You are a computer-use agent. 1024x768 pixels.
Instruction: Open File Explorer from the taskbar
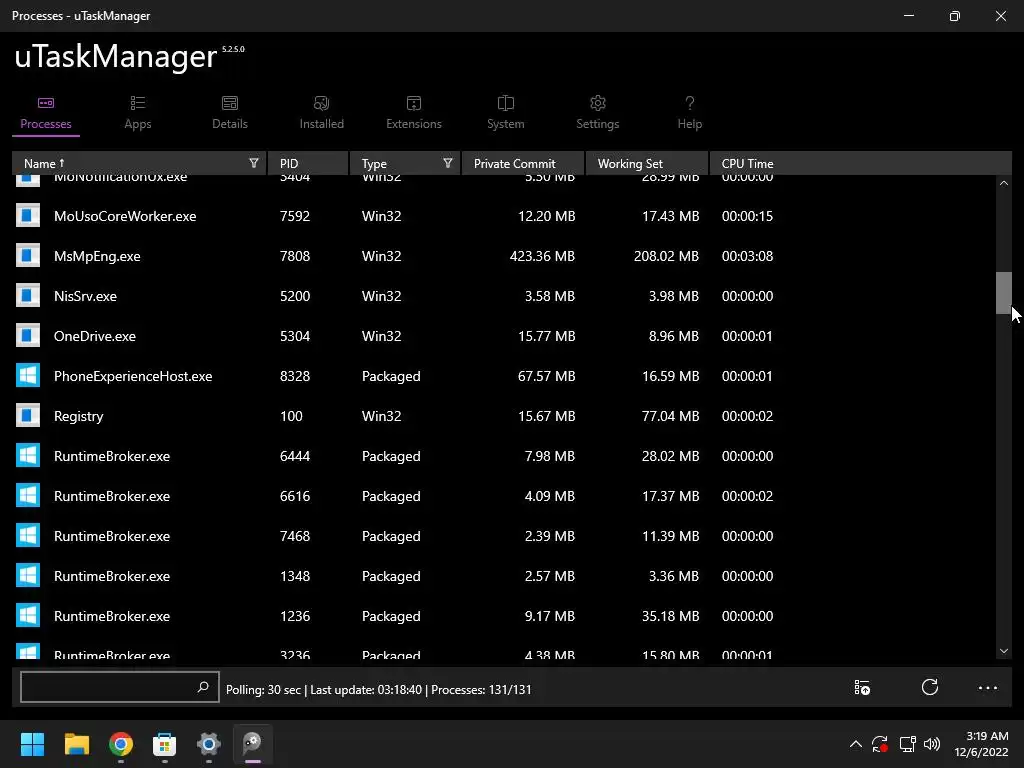pos(76,744)
